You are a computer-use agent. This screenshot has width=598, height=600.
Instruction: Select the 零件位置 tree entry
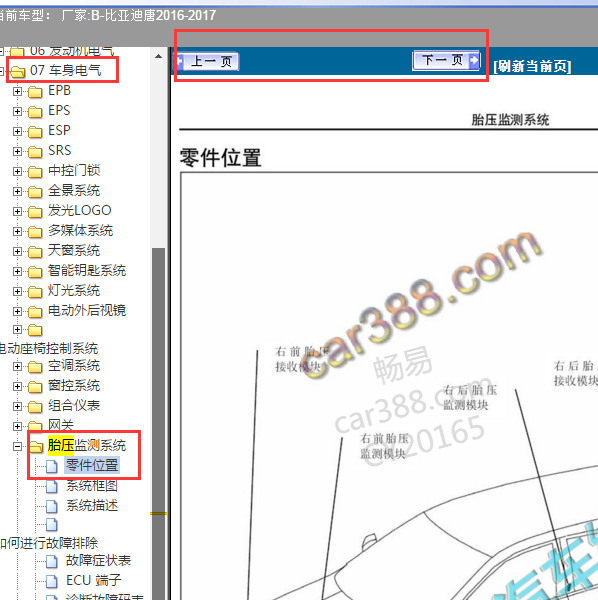92,465
